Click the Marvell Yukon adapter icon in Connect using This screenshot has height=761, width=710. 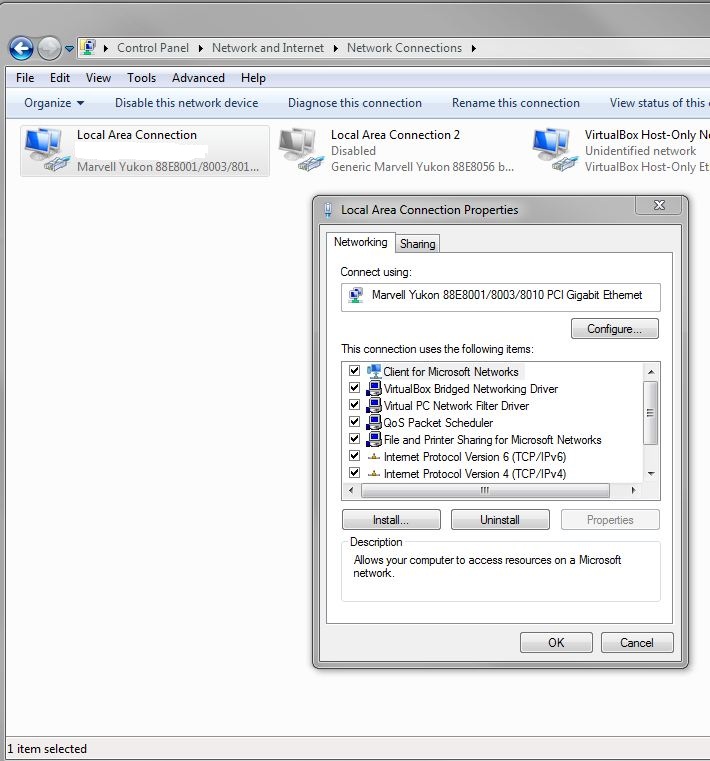[x=356, y=295]
